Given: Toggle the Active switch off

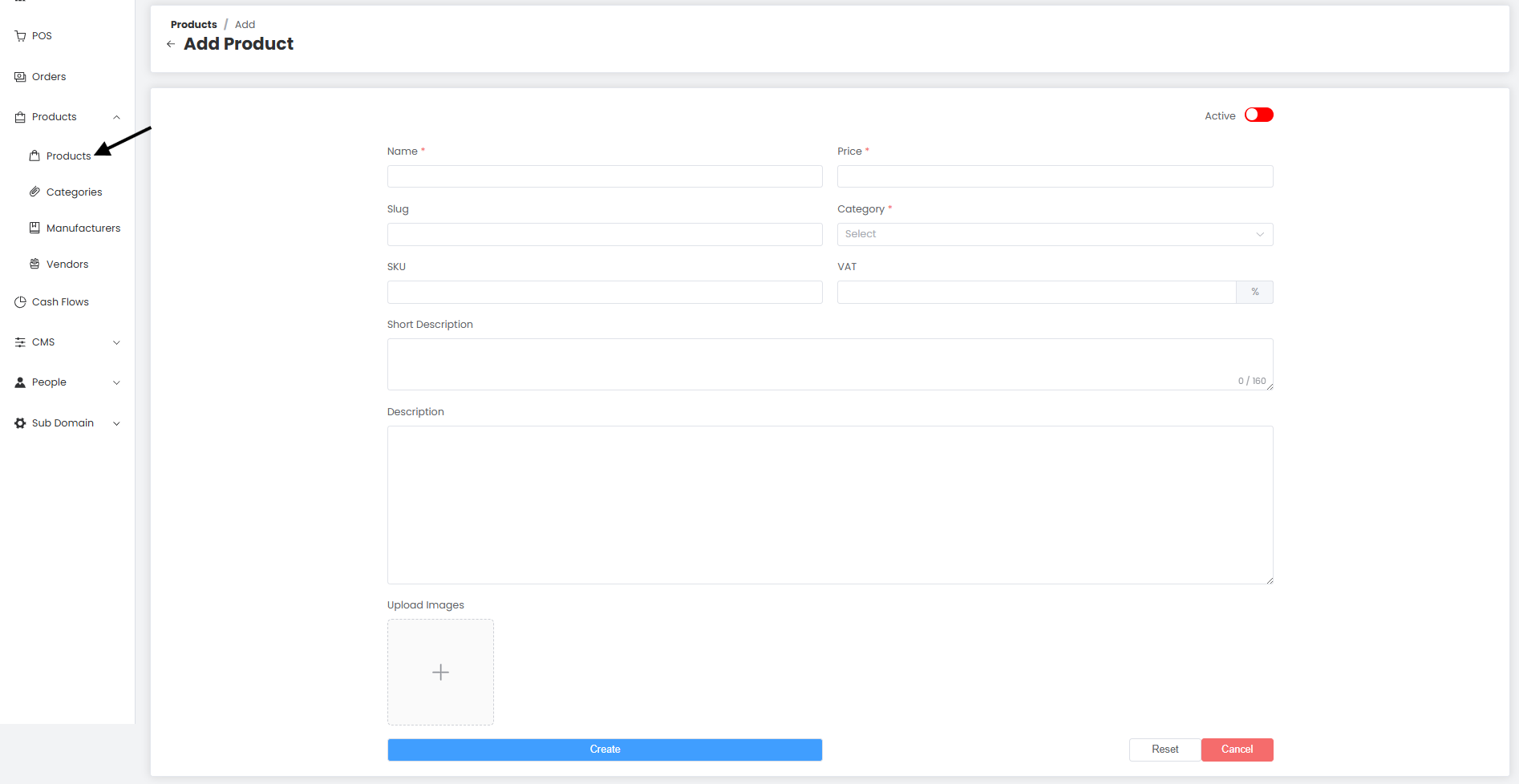Looking at the screenshot, I should [x=1258, y=115].
